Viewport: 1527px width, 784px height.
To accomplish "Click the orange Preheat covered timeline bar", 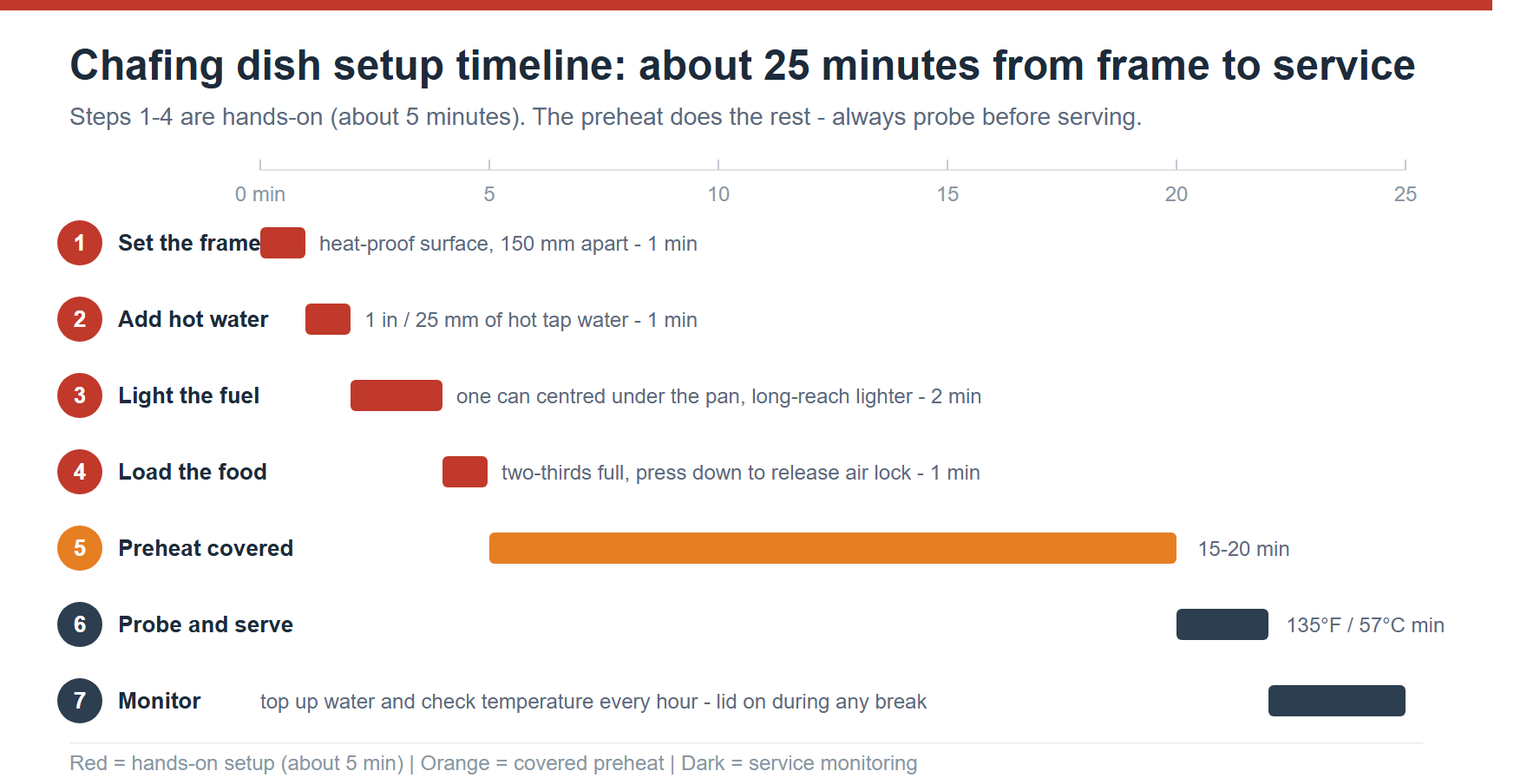I will point(833,548).
